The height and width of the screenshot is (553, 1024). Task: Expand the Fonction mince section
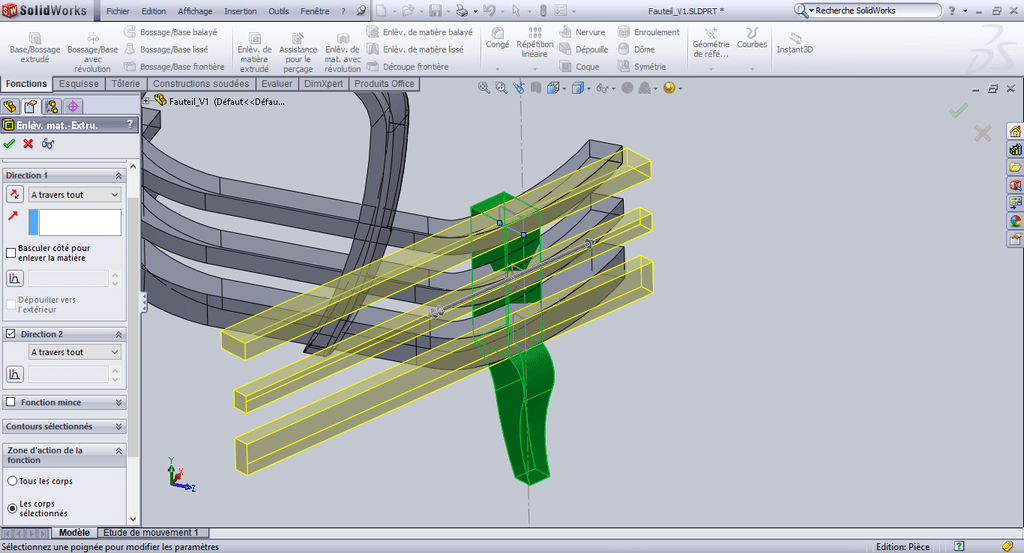(x=119, y=403)
